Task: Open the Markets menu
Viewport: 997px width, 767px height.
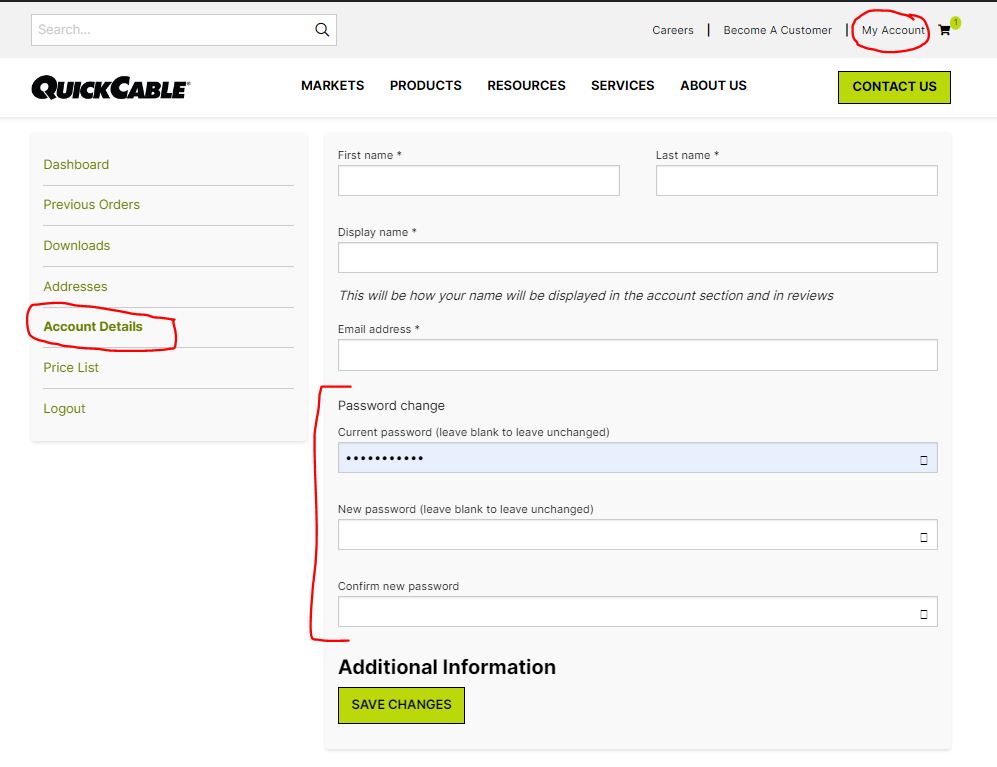Action: point(332,86)
